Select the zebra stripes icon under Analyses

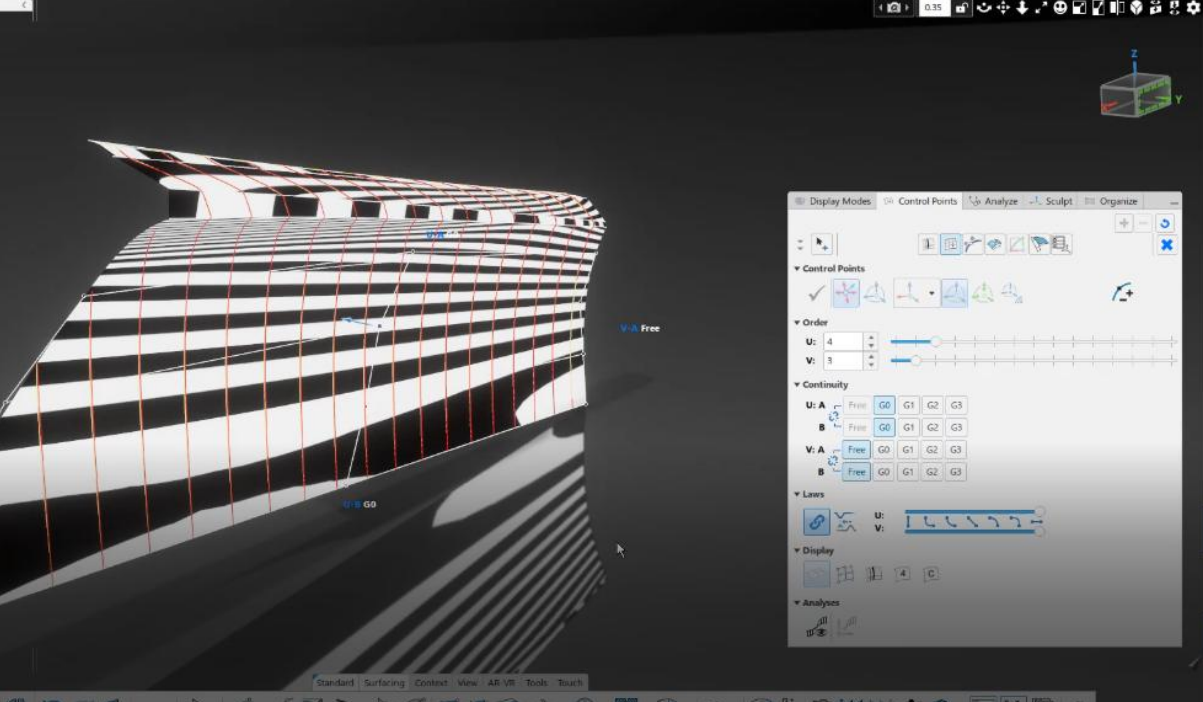coord(818,626)
